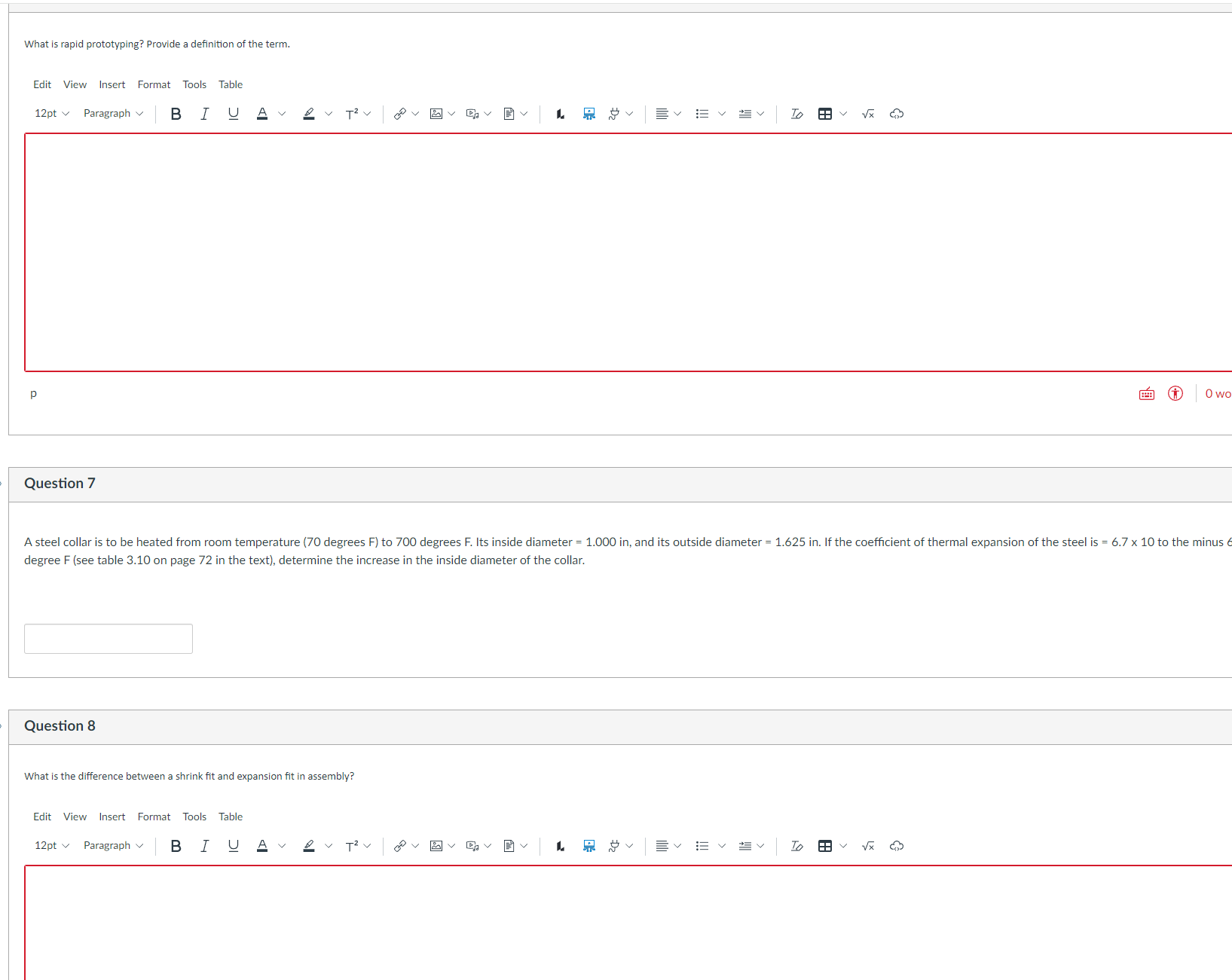The image size is (1232, 980).
Task: Pick text color in the rapid prototyping toolbar
Action: click(x=262, y=114)
